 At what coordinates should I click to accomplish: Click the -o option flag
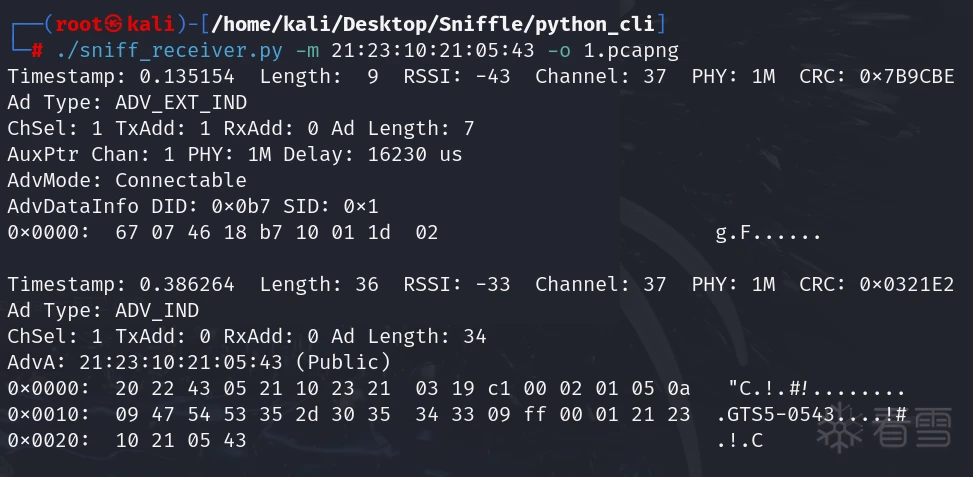(559, 51)
